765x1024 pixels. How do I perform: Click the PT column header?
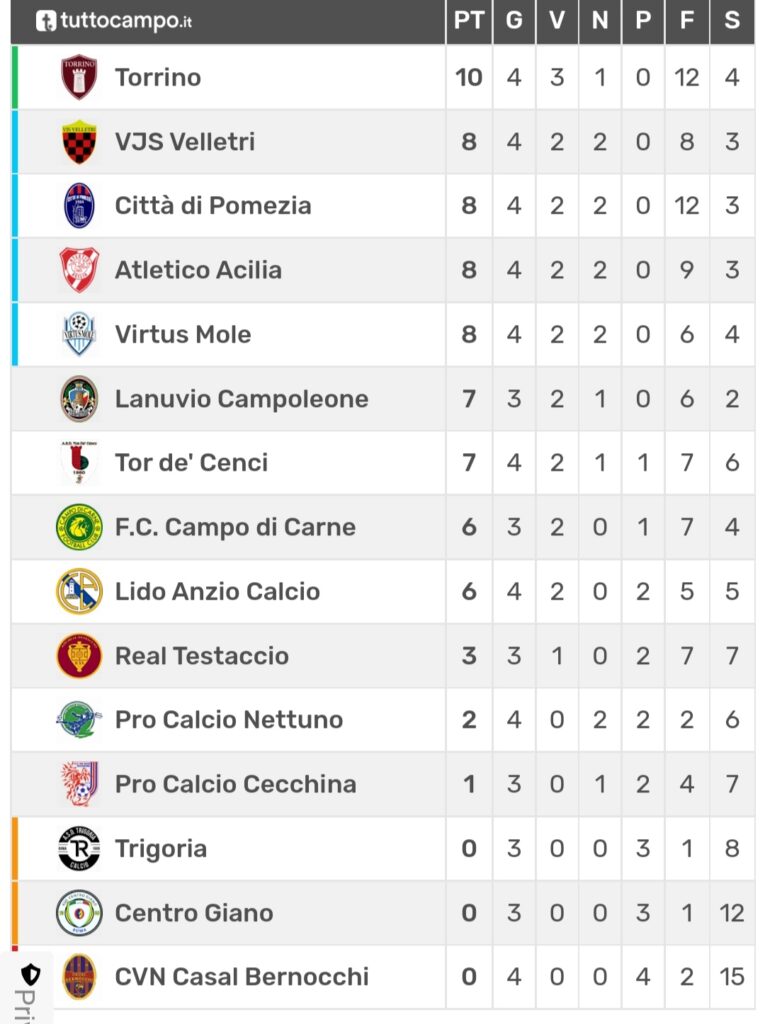coord(469,21)
